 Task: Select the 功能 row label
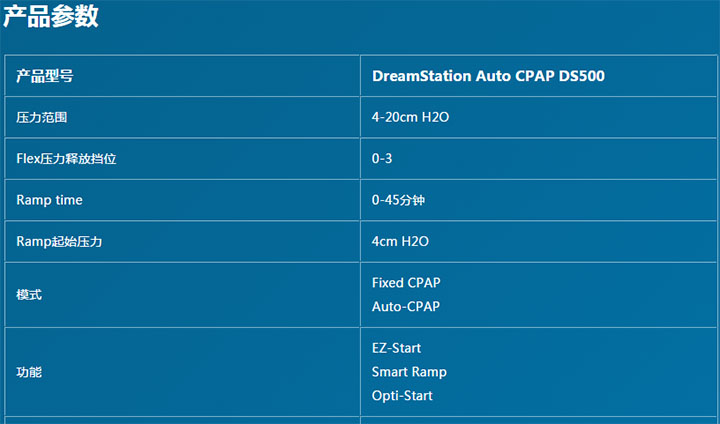tap(29, 372)
